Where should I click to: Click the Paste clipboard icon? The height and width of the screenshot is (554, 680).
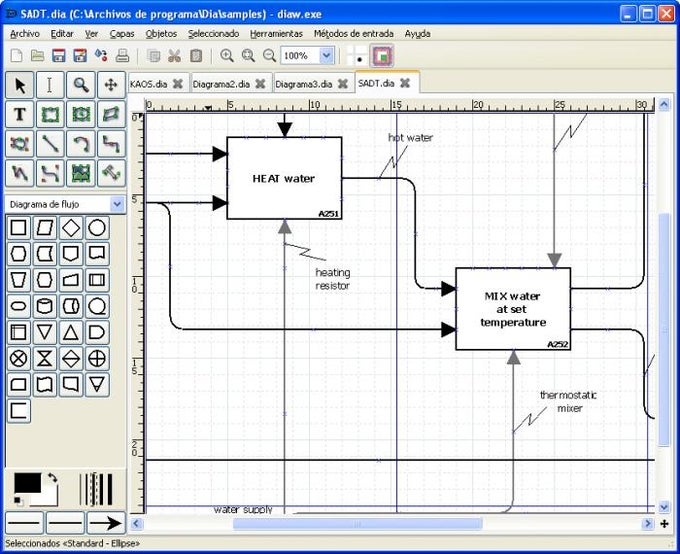click(x=196, y=56)
